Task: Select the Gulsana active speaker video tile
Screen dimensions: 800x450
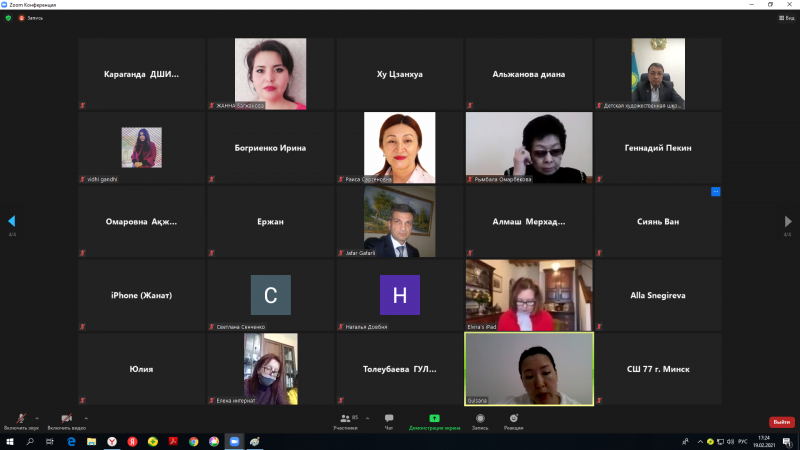Action: (x=529, y=369)
